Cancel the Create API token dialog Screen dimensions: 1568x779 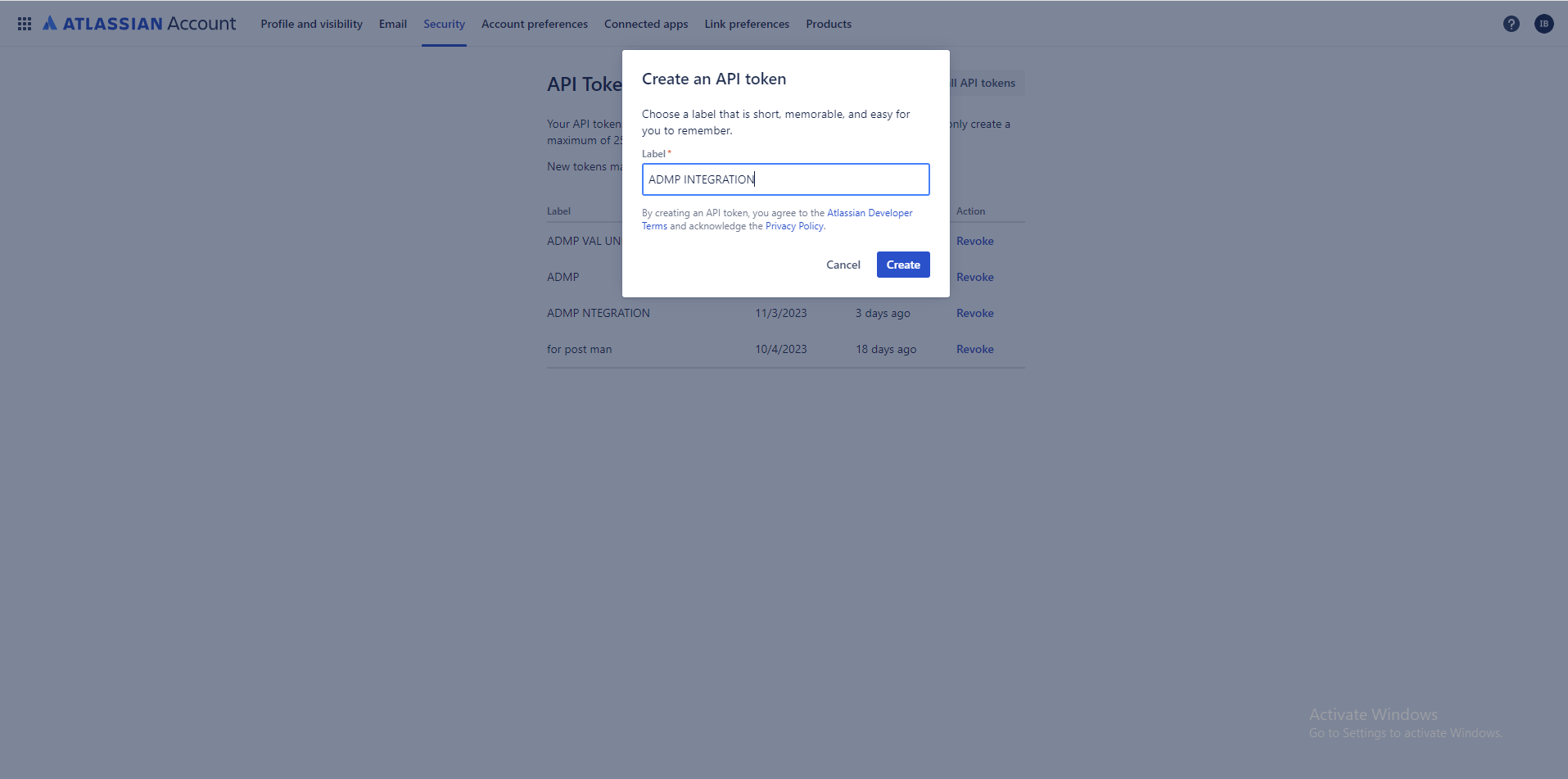click(843, 265)
